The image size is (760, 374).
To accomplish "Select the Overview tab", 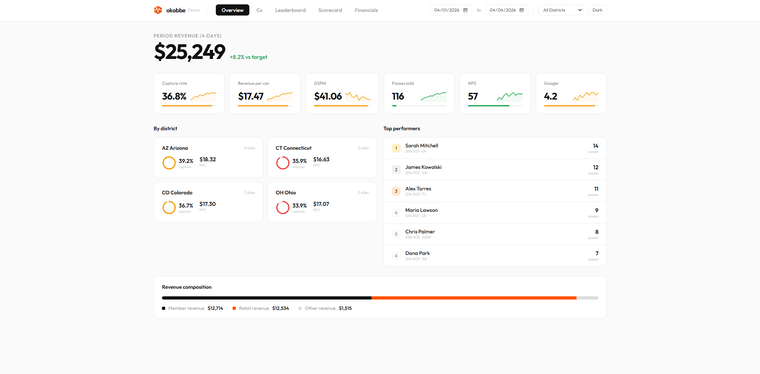I will [233, 10].
